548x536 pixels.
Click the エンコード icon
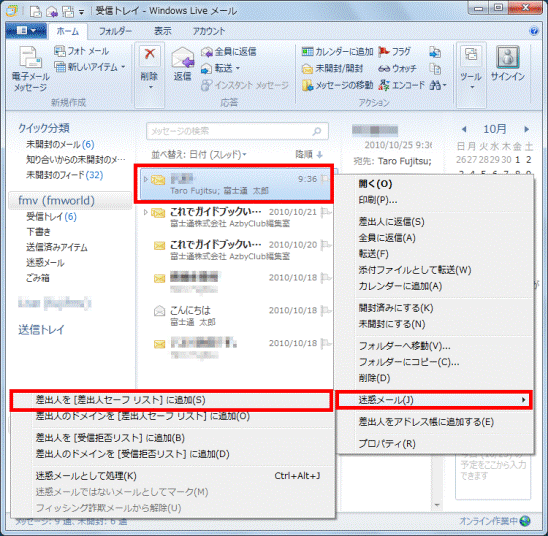coord(384,85)
